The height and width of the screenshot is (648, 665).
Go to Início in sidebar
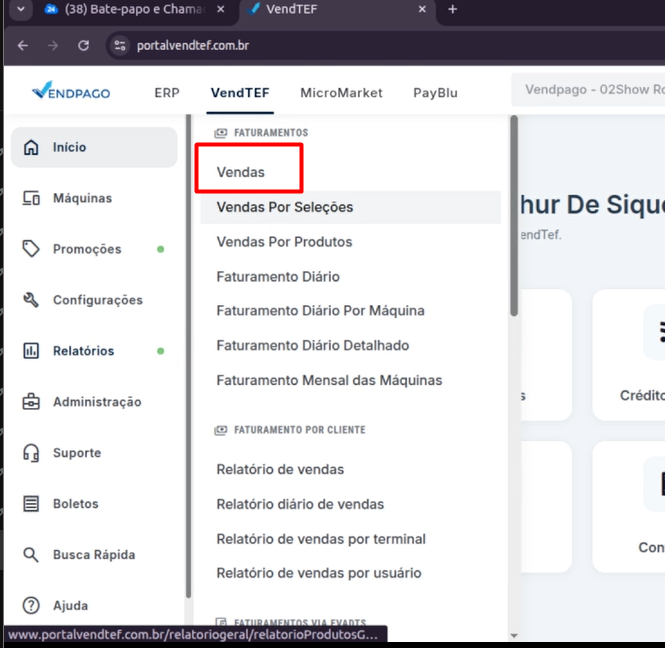pos(94,147)
